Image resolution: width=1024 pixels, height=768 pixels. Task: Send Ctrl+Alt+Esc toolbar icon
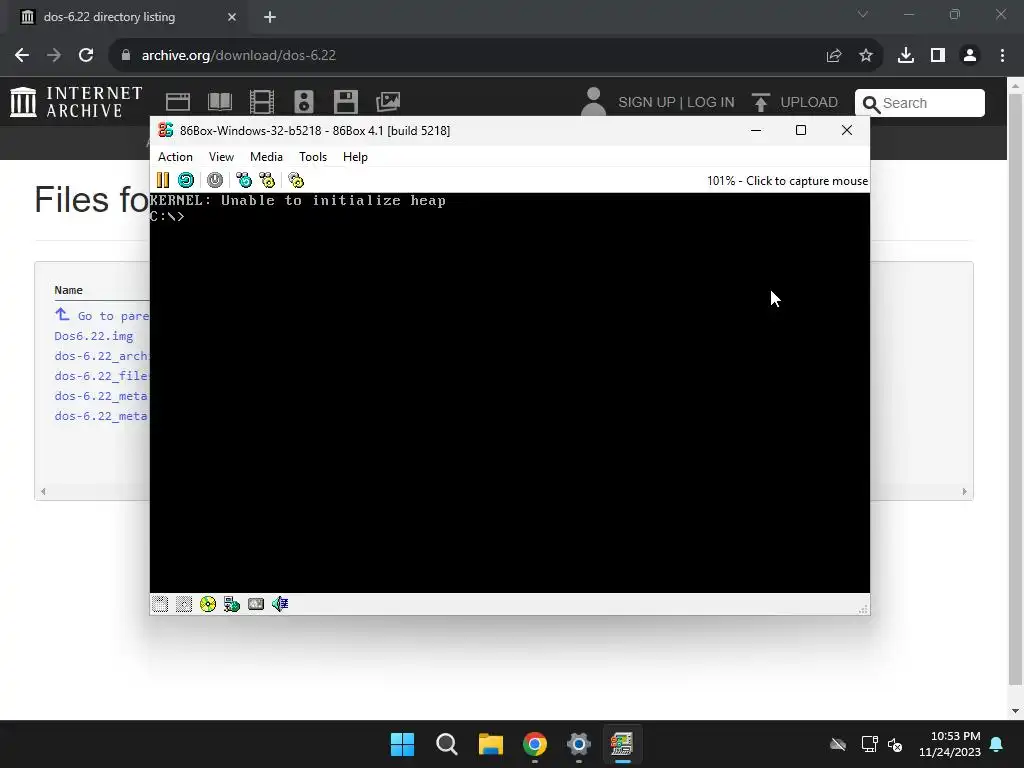point(267,180)
